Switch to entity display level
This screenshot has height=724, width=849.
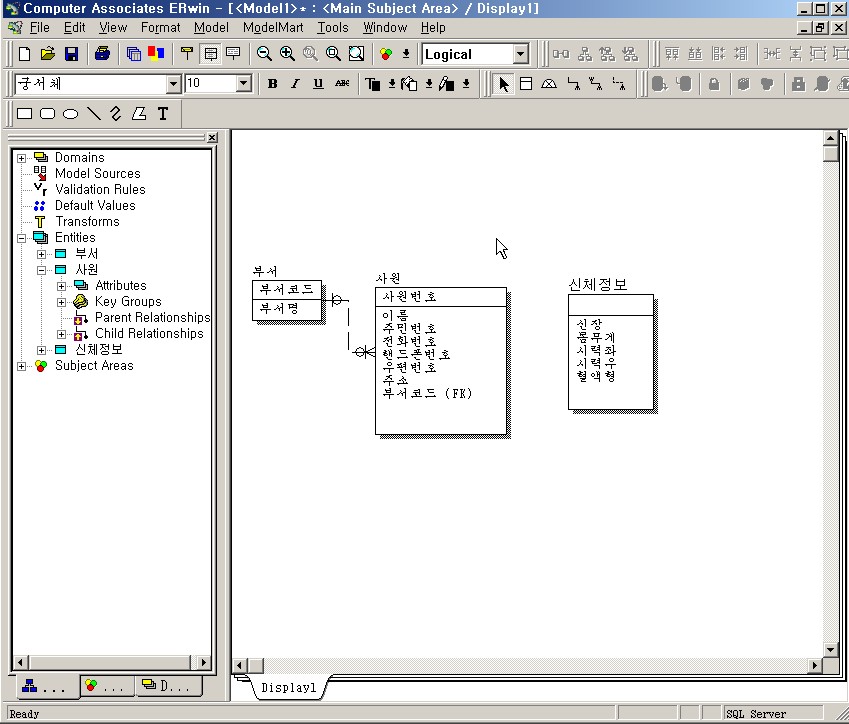click(187, 54)
